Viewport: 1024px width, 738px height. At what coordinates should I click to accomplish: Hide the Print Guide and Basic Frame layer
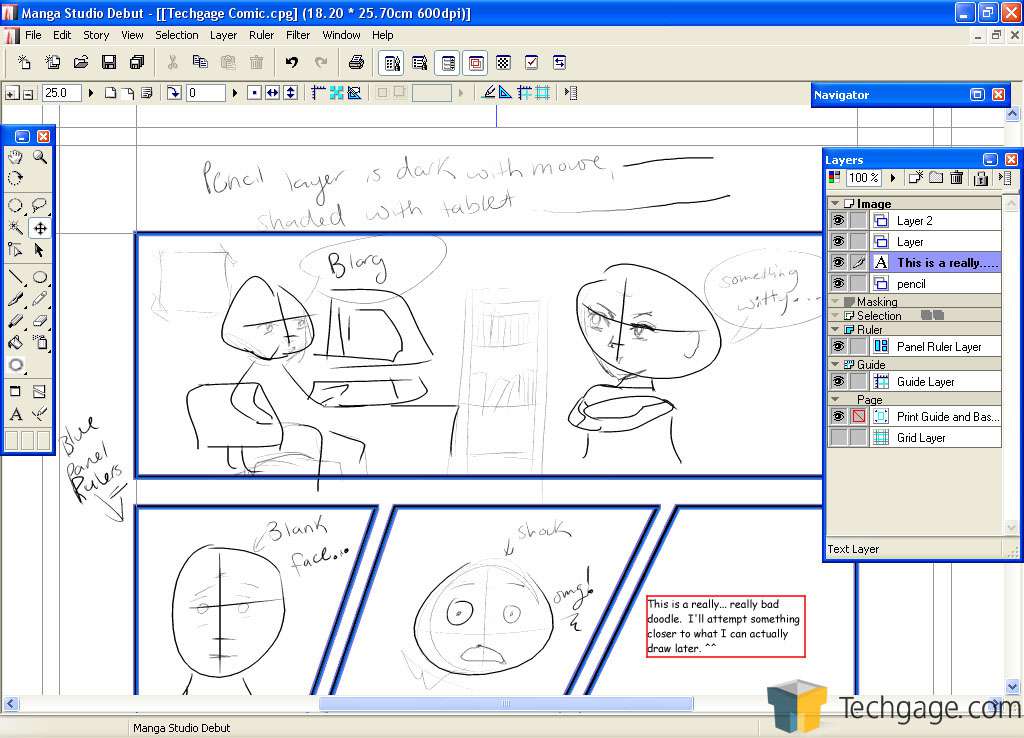click(839, 416)
